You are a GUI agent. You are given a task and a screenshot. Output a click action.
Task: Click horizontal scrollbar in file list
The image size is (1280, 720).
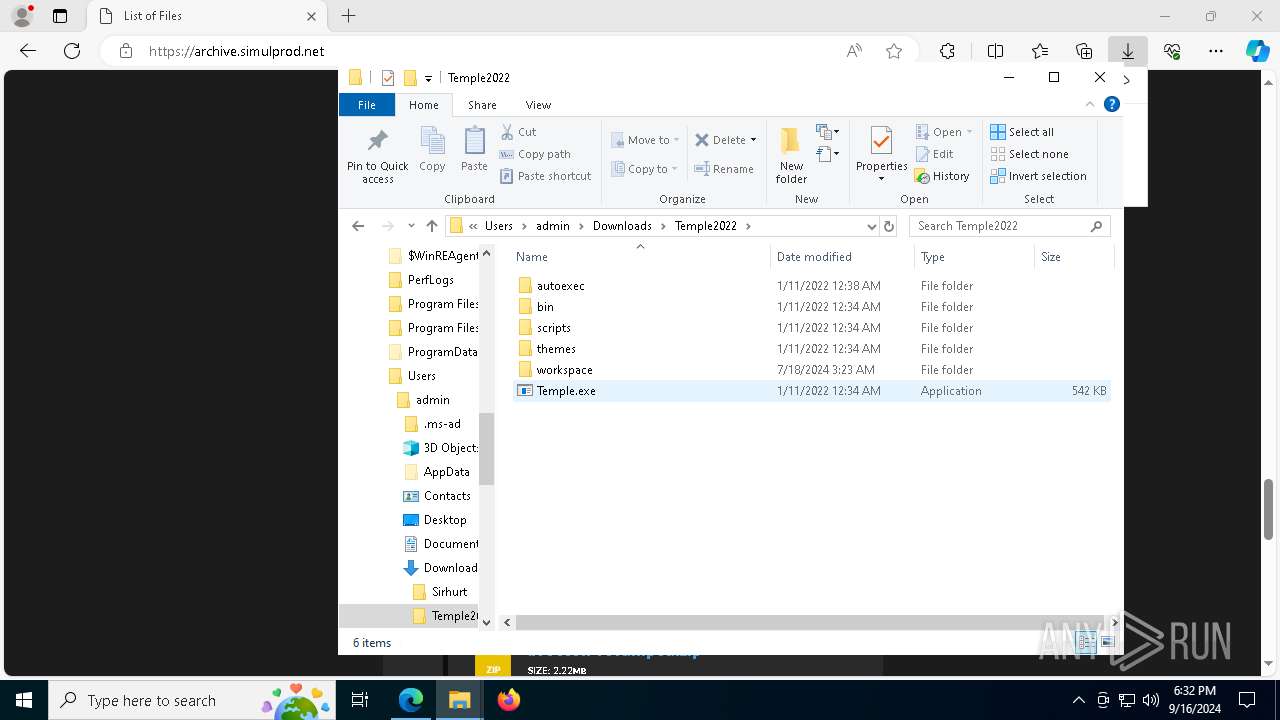click(x=810, y=622)
